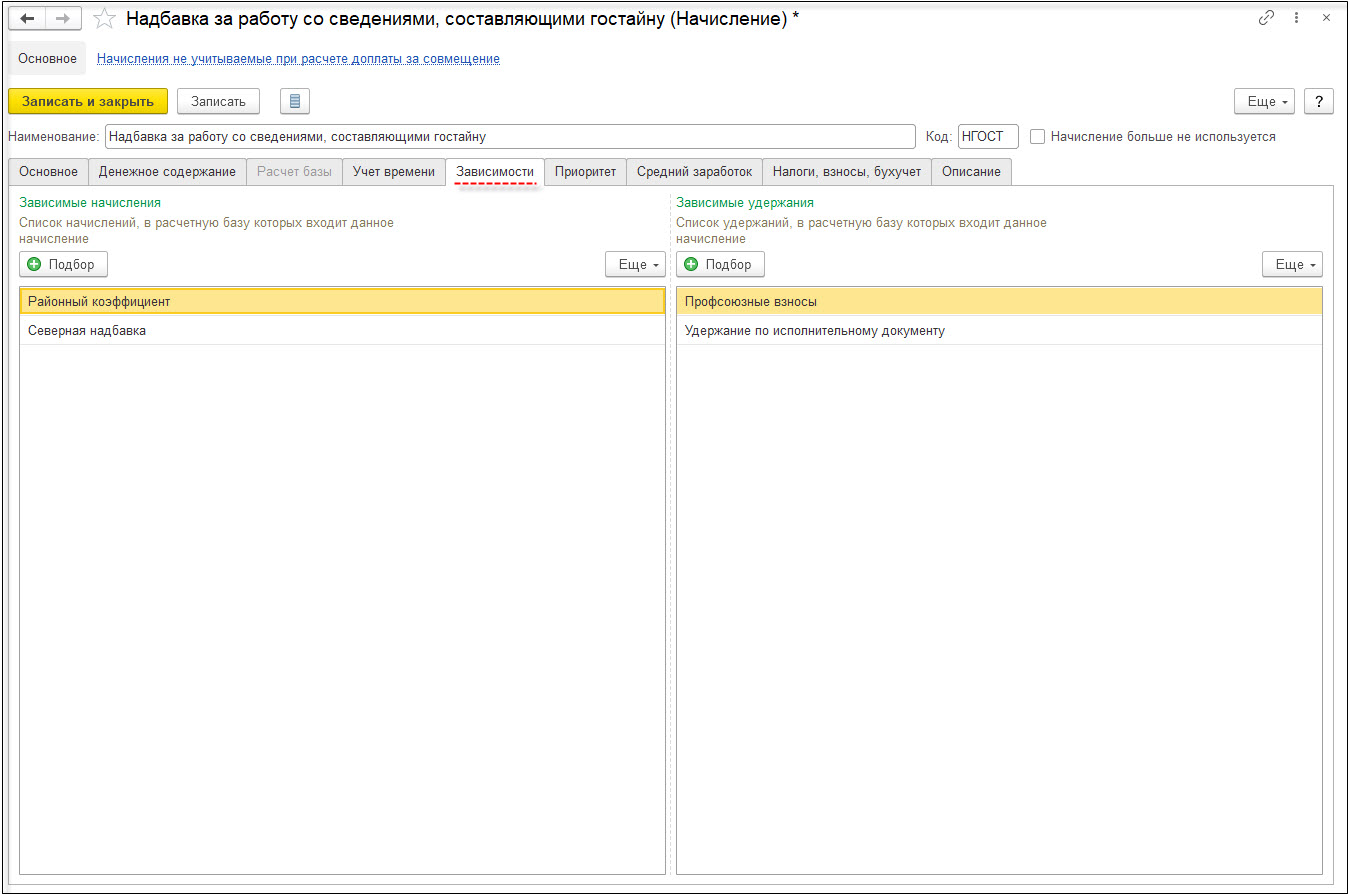Open the top toolbar 'Еще' dropdown
This screenshot has width=1348, height=894.
pos(1265,101)
